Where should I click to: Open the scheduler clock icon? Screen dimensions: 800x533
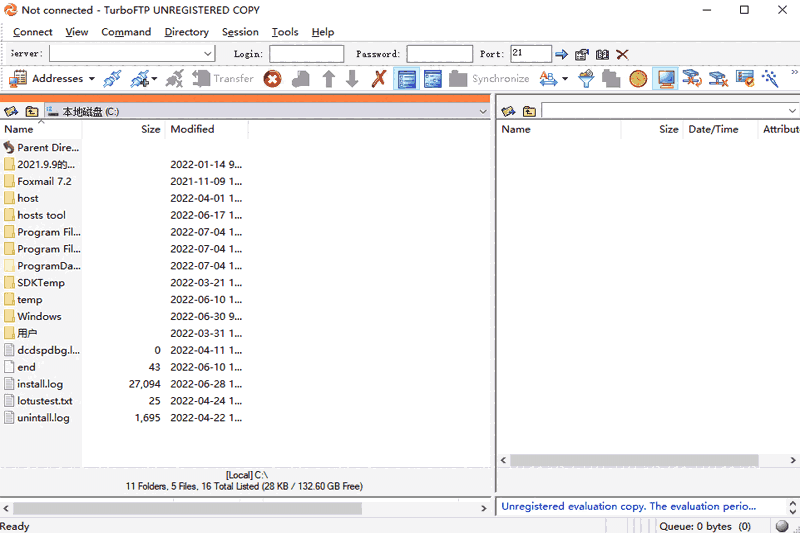[x=638, y=78]
